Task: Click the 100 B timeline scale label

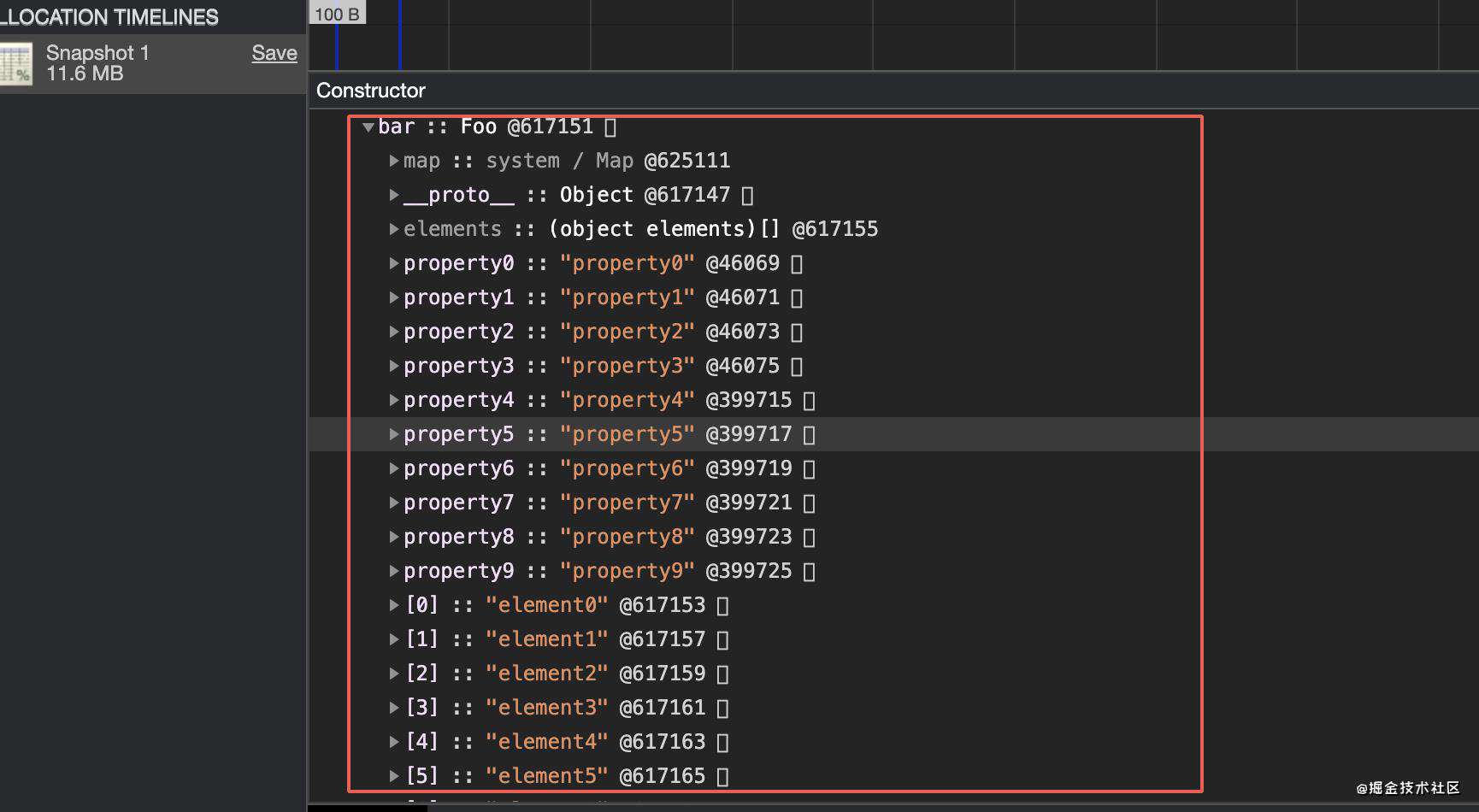Action: coord(337,14)
